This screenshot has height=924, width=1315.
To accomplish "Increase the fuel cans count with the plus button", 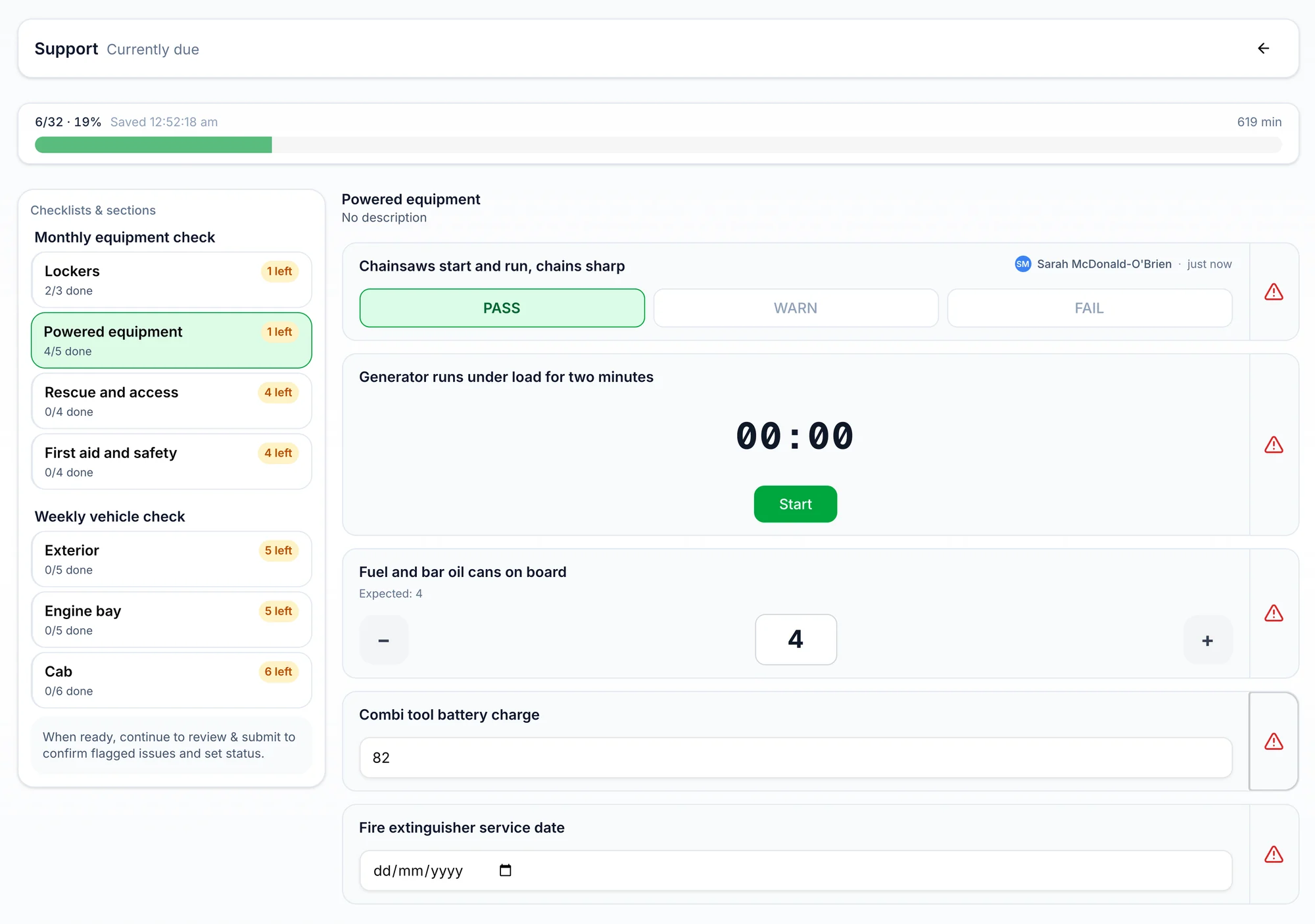I will pyautogui.click(x=1208, y=640).
